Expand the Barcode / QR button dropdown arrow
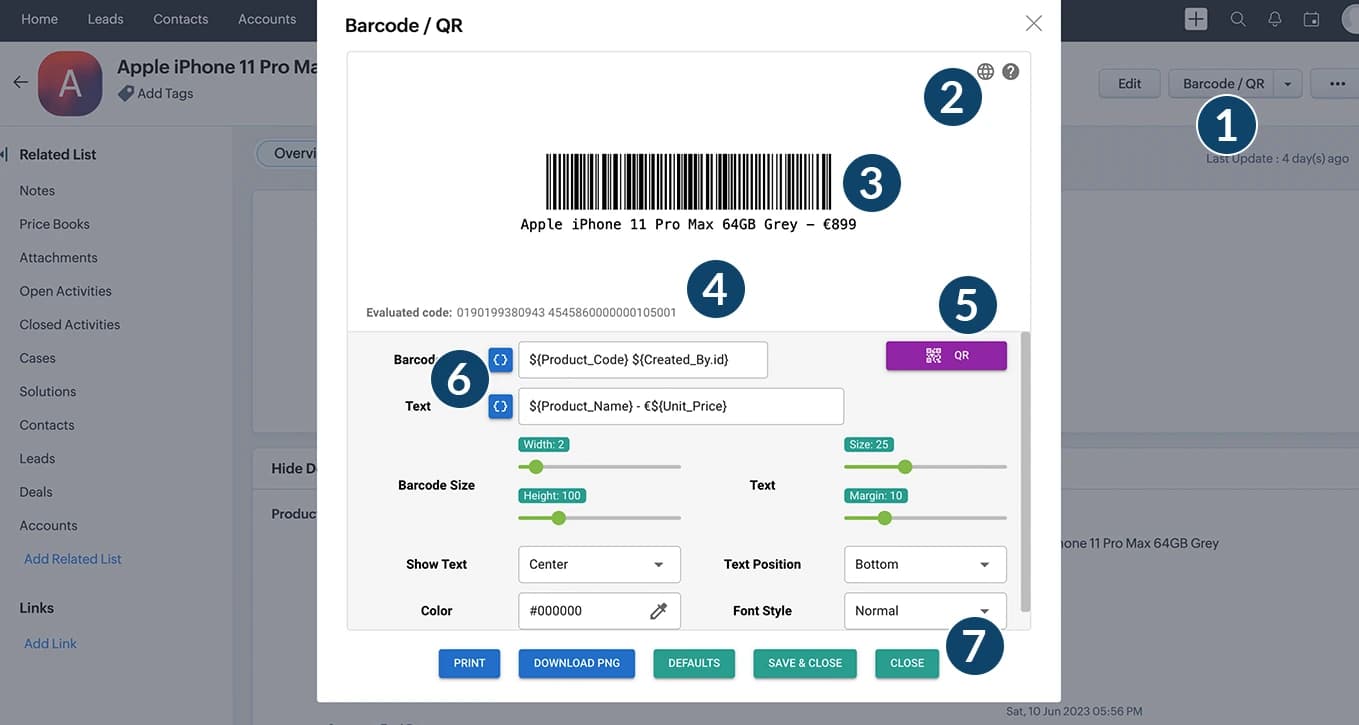 click(x=1288, y=84)
